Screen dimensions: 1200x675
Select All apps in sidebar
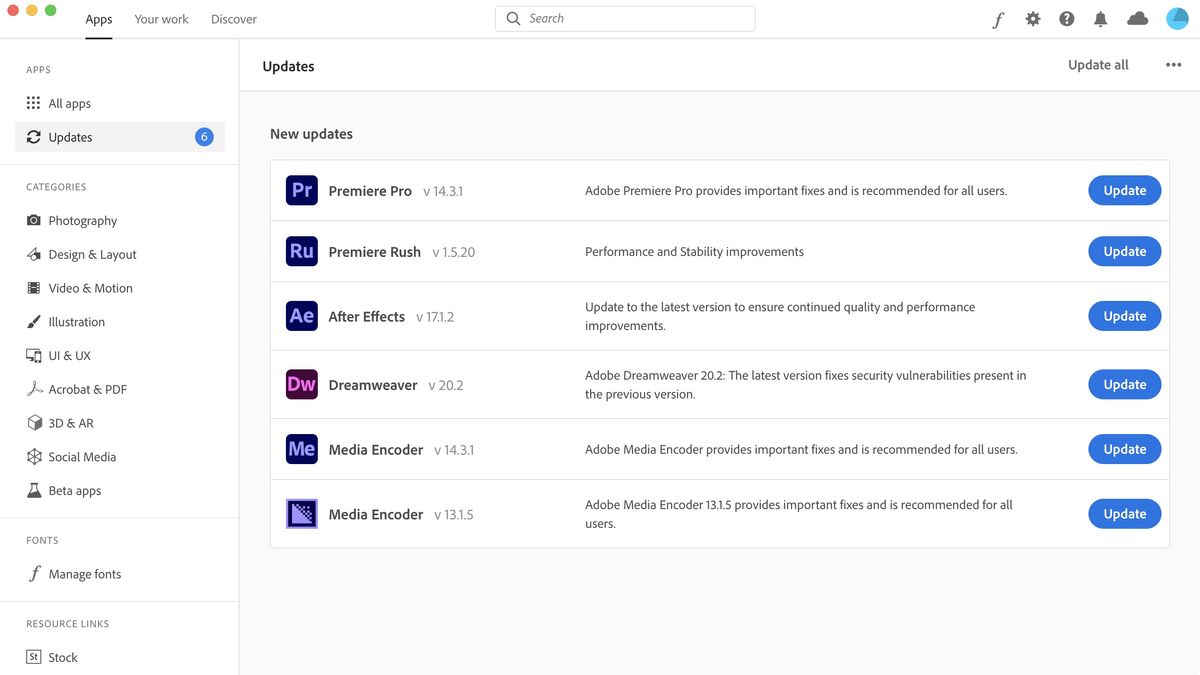click(x=69, y=103)
